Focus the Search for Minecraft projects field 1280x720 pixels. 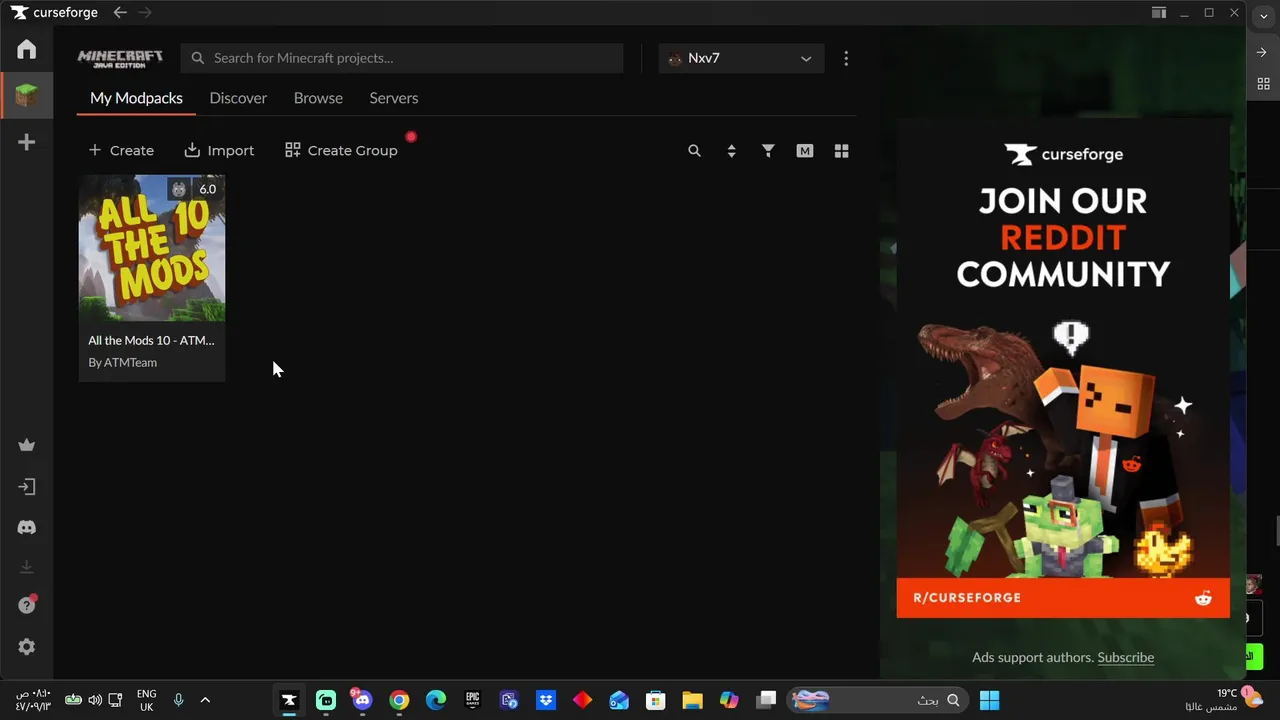pos(402,58)
